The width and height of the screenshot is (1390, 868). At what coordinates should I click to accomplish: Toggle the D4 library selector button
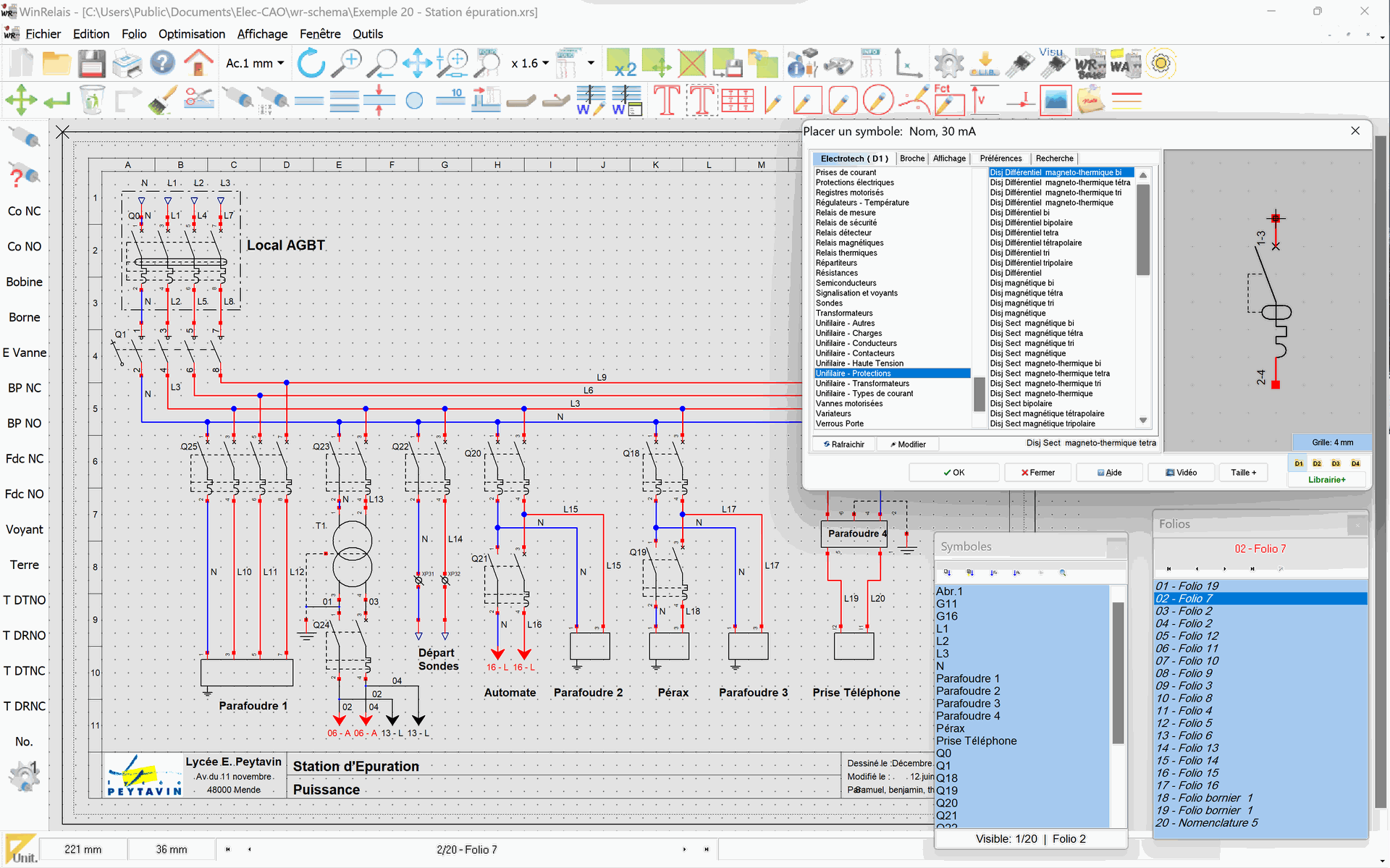coord(1355,463)
